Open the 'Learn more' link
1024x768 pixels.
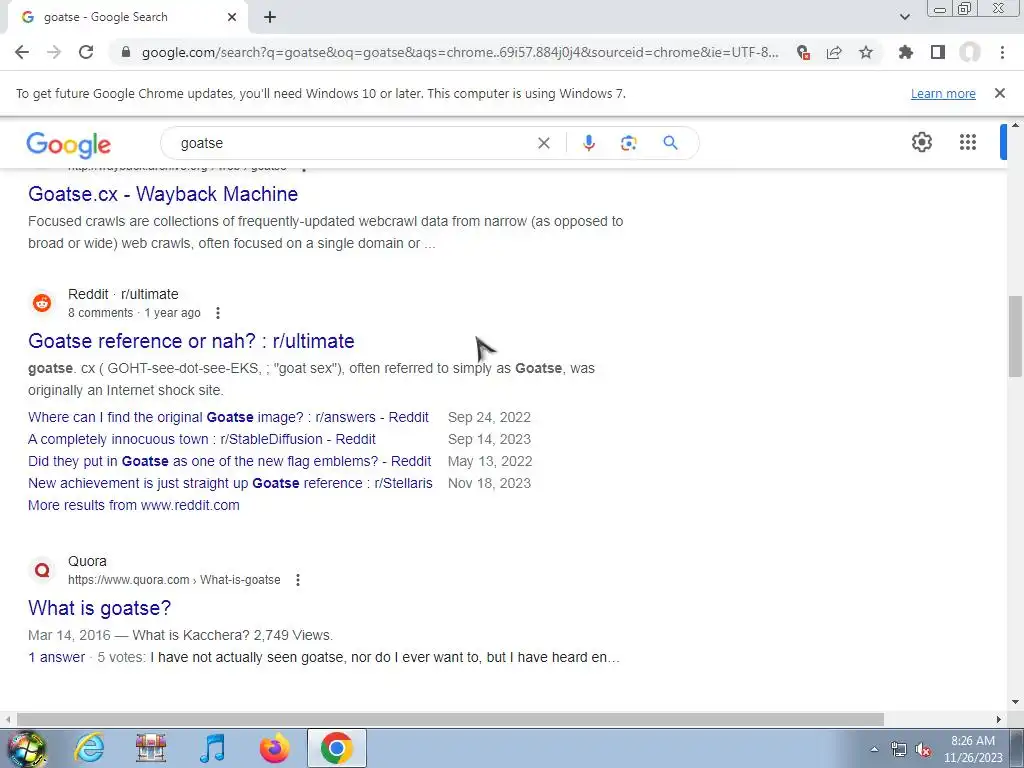(943, 93)
